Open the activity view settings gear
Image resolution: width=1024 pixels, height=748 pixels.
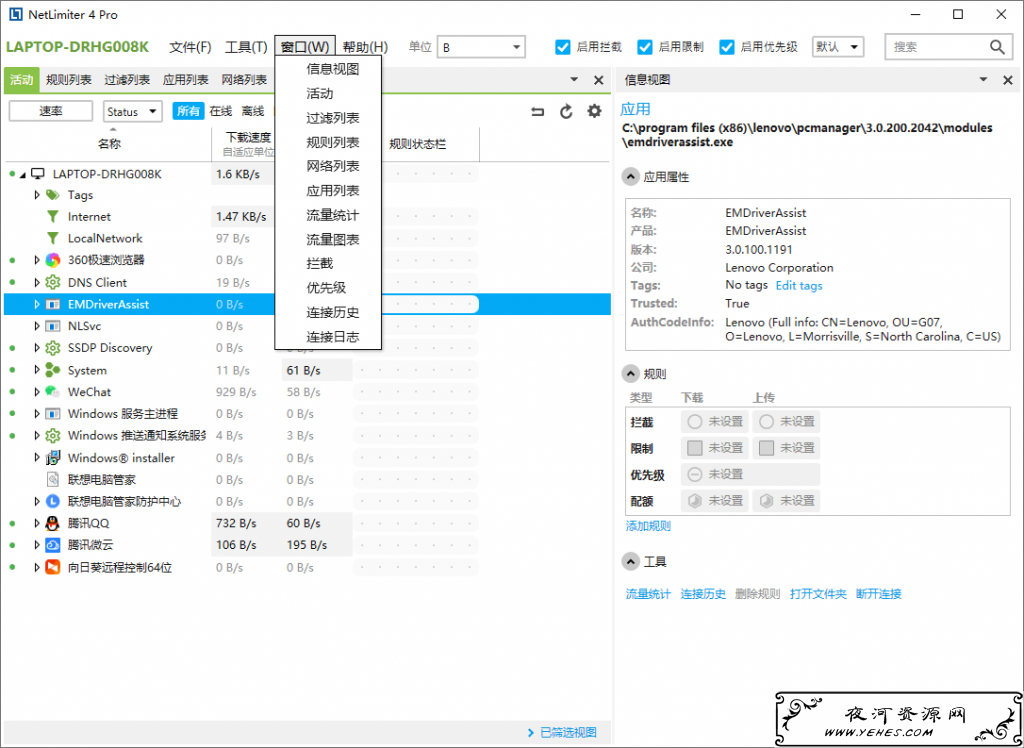point(594,112)
